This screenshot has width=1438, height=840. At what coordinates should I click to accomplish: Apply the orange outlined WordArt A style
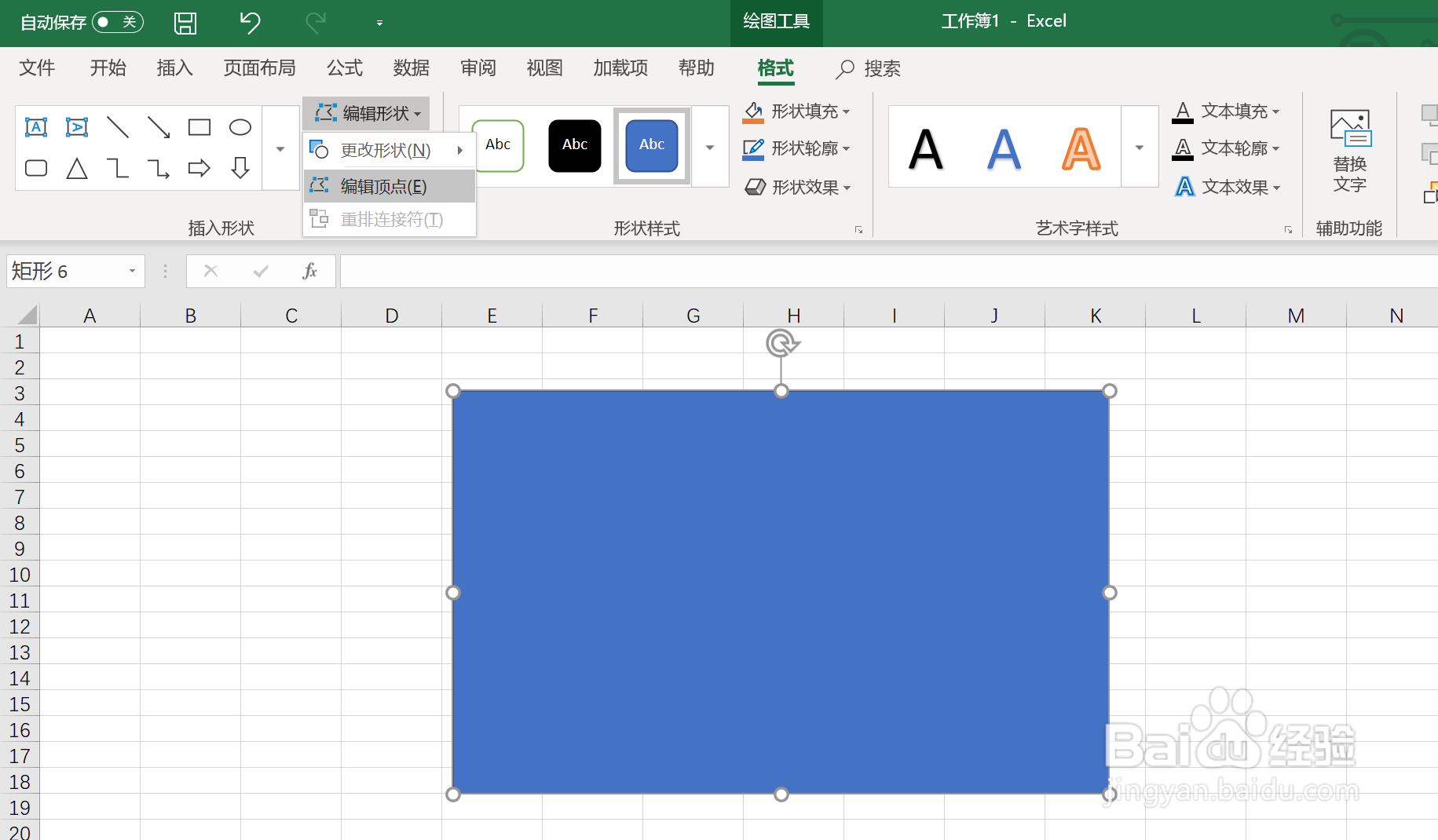(x=1081, y=149)
